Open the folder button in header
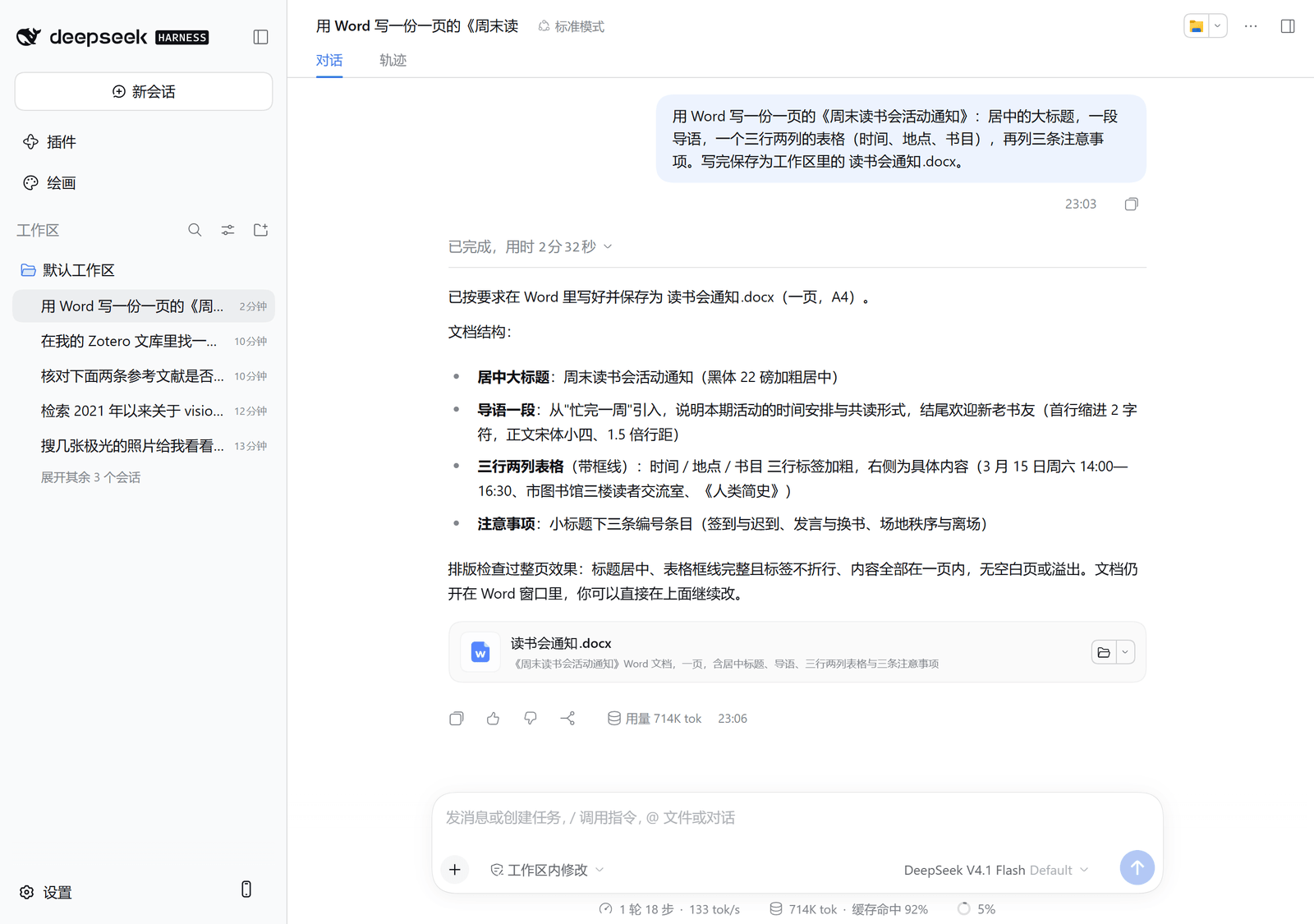The image size is (1314, 924). tap(1197, 26)
